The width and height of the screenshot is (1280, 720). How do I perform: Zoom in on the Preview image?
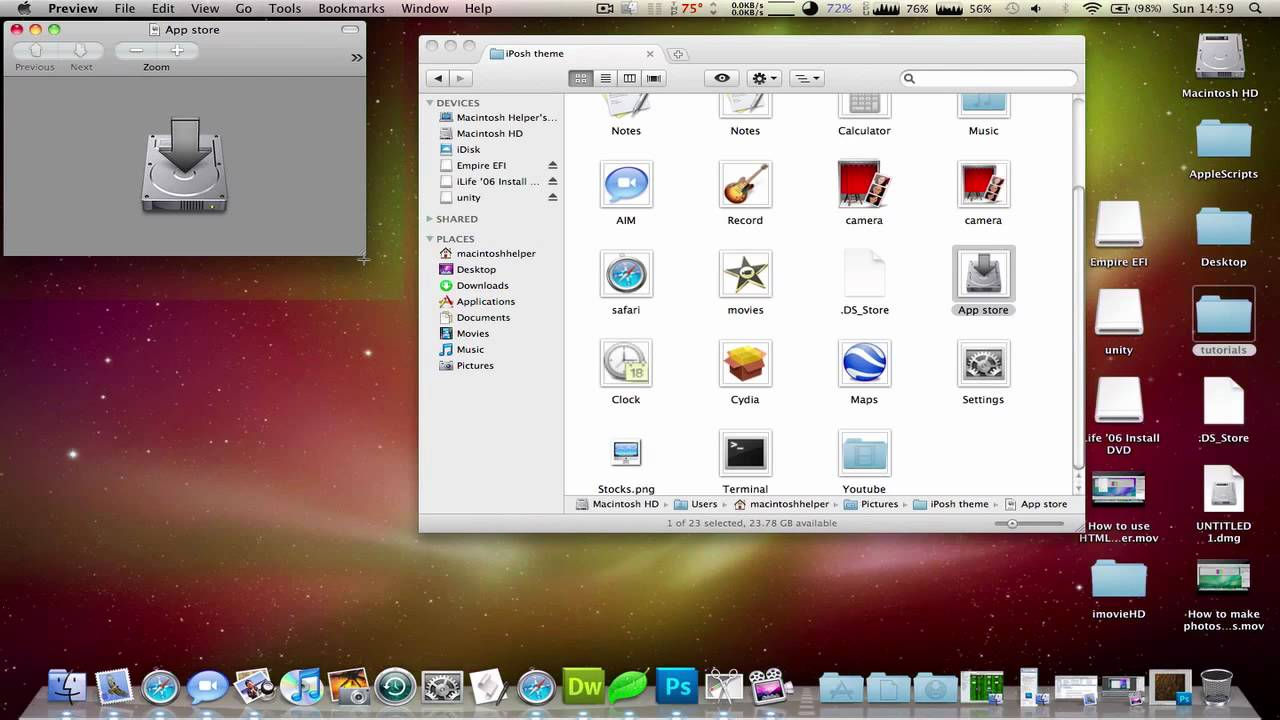177,50
